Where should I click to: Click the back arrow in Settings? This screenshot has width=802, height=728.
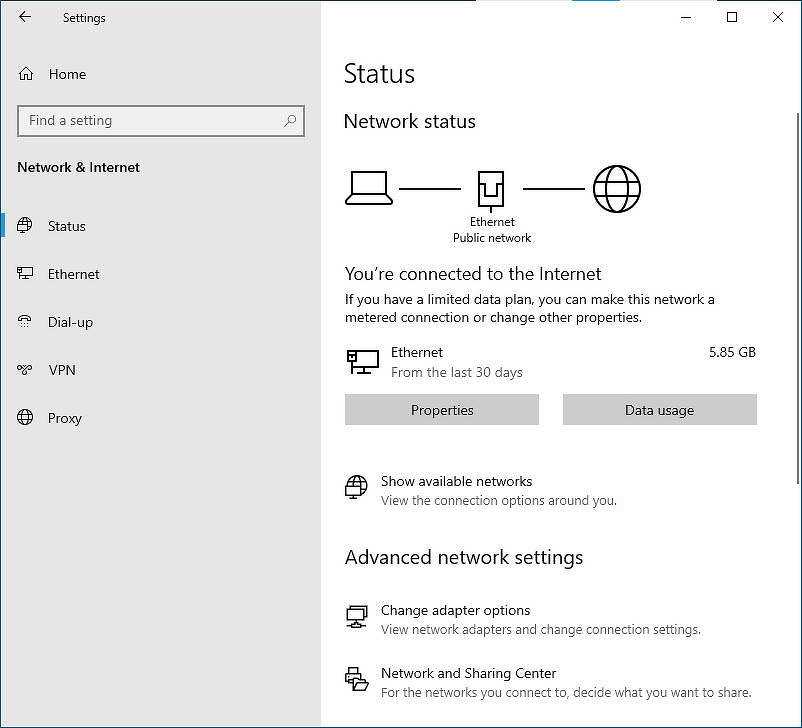coord(25,17)
